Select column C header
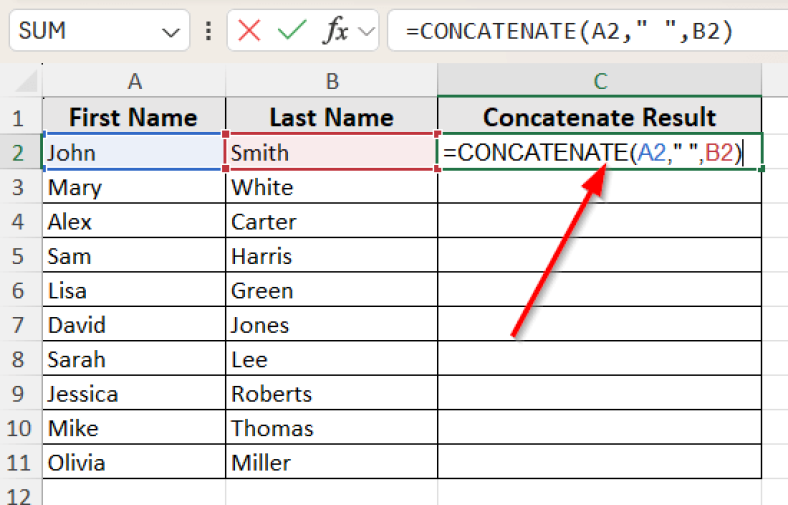788x505 pixels. (x=599, y=81)
